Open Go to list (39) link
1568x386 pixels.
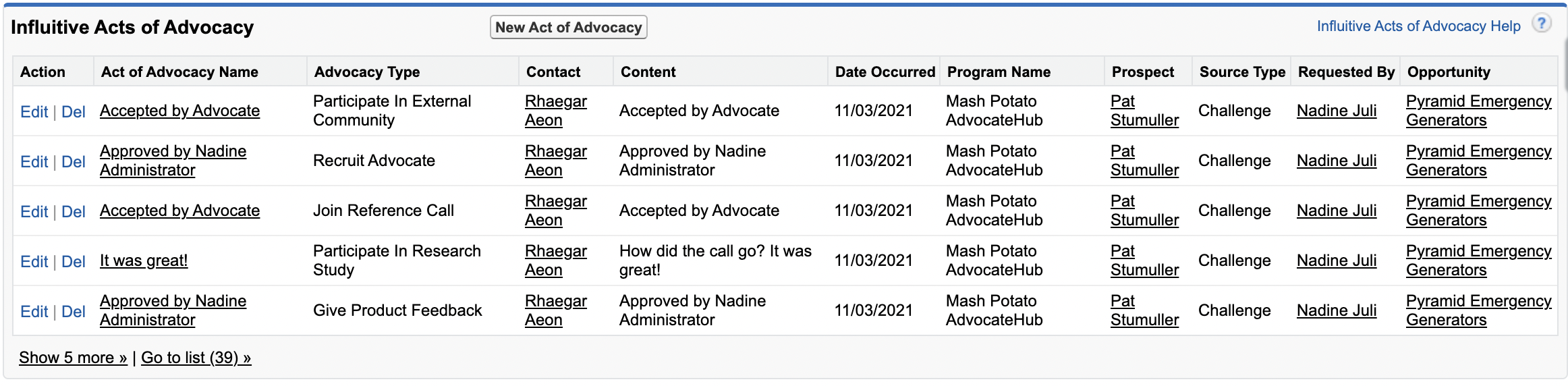click(196, 357)
